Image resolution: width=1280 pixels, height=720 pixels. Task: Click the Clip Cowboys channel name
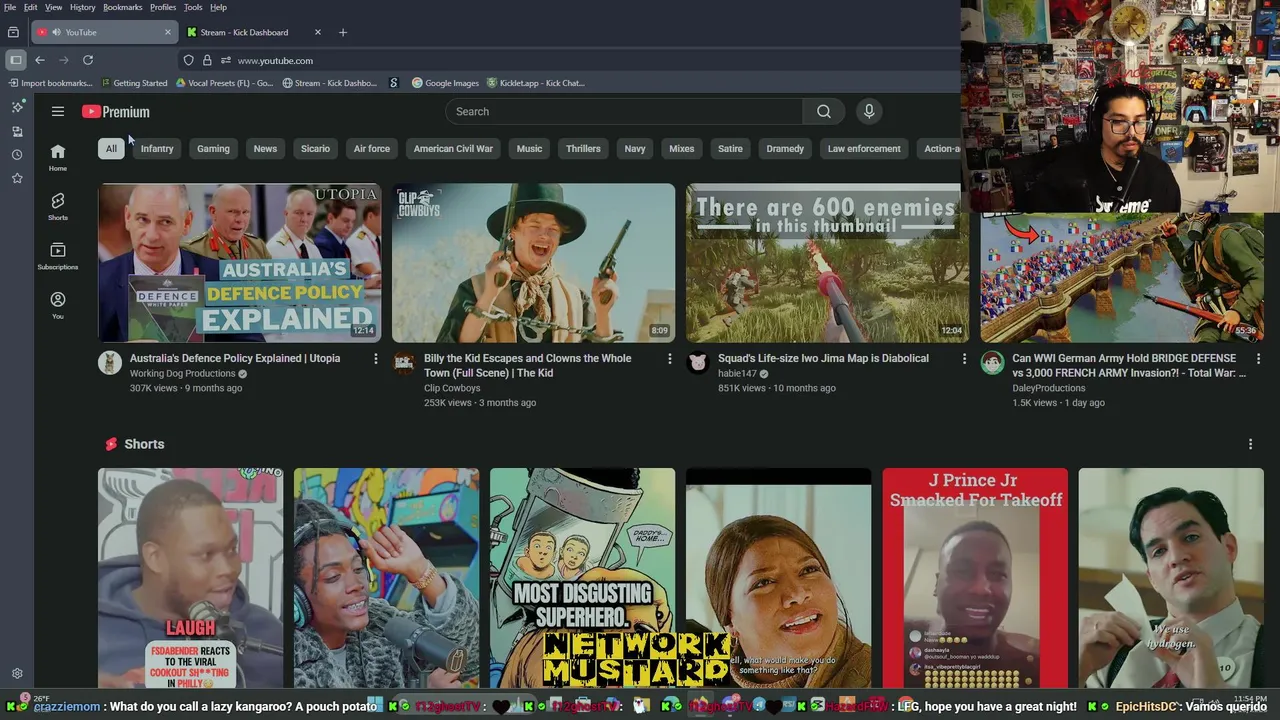[x=452, y=388]
